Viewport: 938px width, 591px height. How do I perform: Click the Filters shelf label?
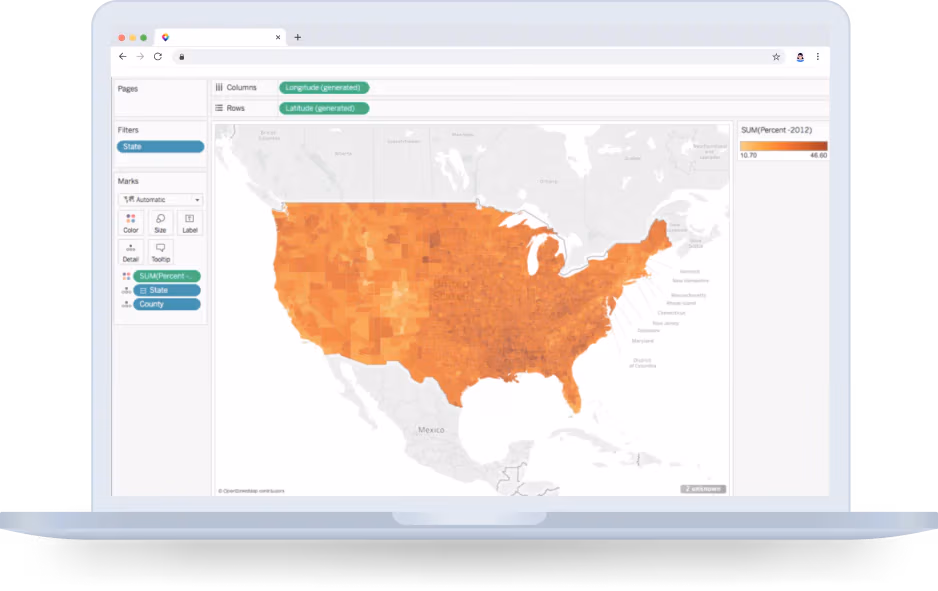(128, 130)
